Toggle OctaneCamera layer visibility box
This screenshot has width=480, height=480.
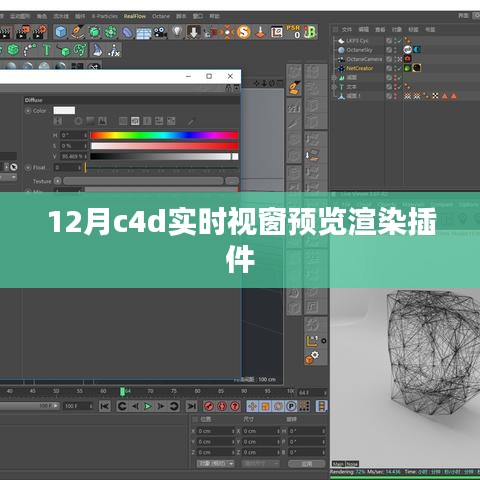tap(389, 59)
